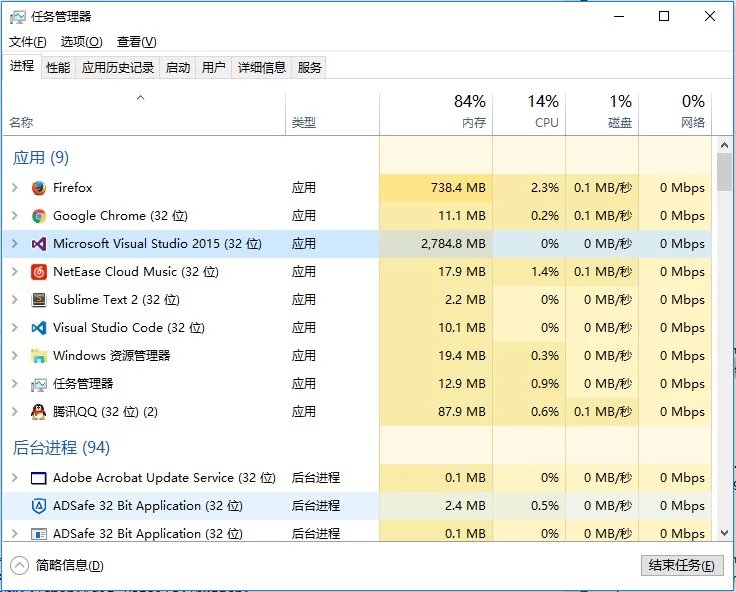Click the scrollbar up arrow
Image resolution: width=736 pixels, height=592 pixels.
(724, 146)
